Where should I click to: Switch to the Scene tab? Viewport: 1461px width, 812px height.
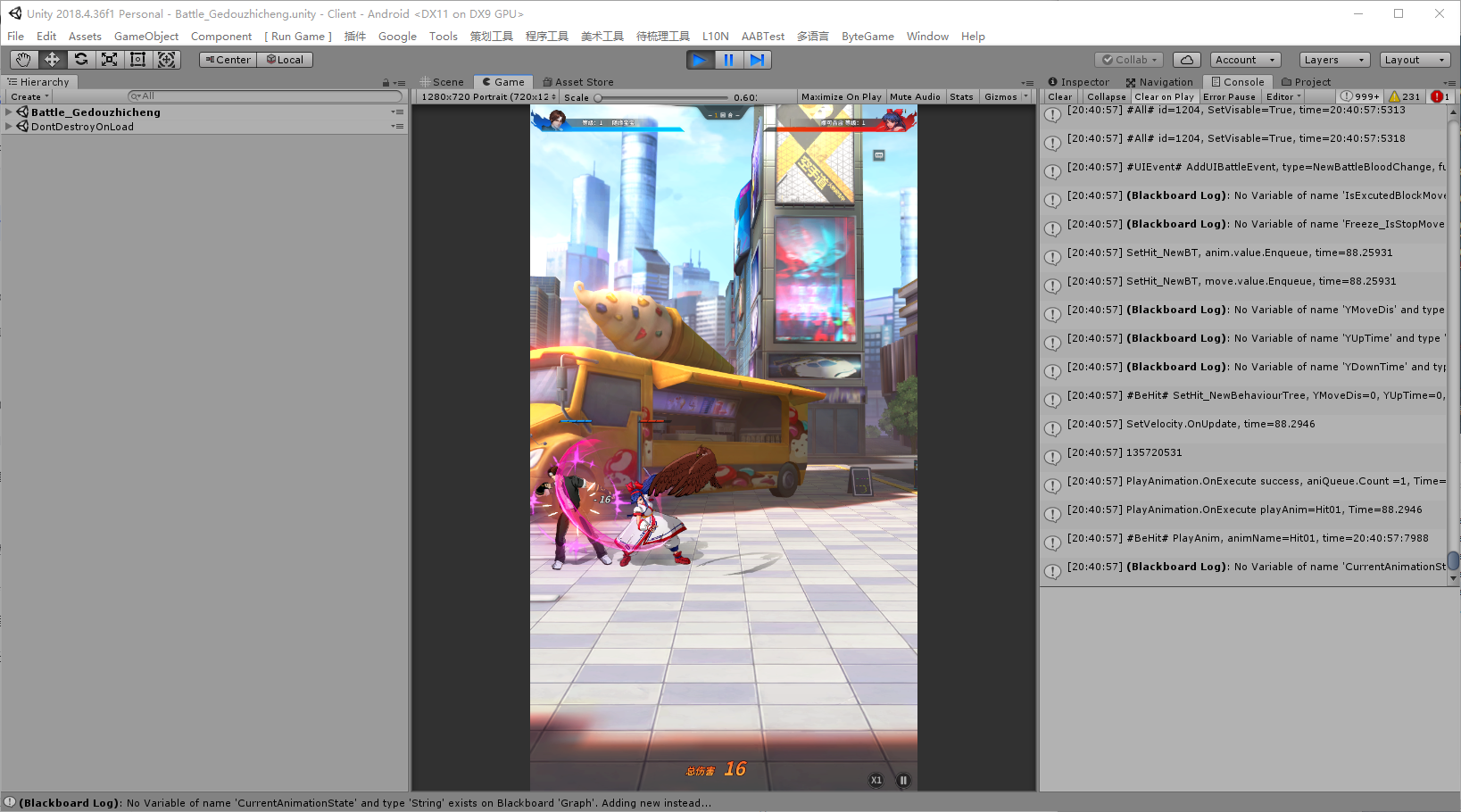(x=443, y=82)
